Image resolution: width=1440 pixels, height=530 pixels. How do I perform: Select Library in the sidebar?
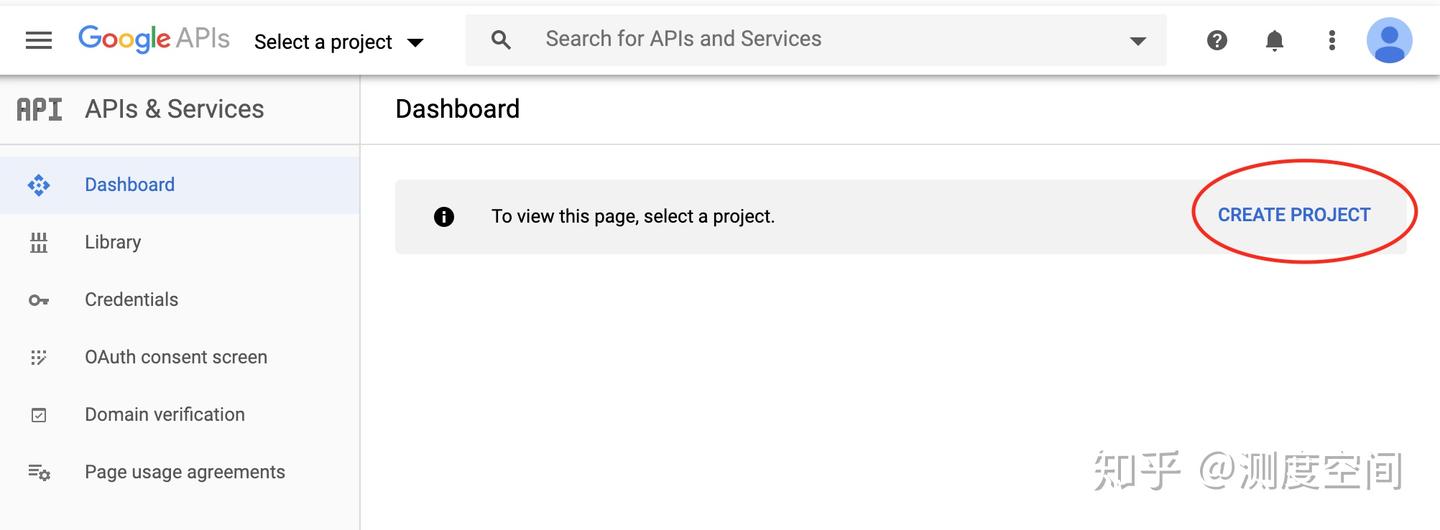[113, 242]
